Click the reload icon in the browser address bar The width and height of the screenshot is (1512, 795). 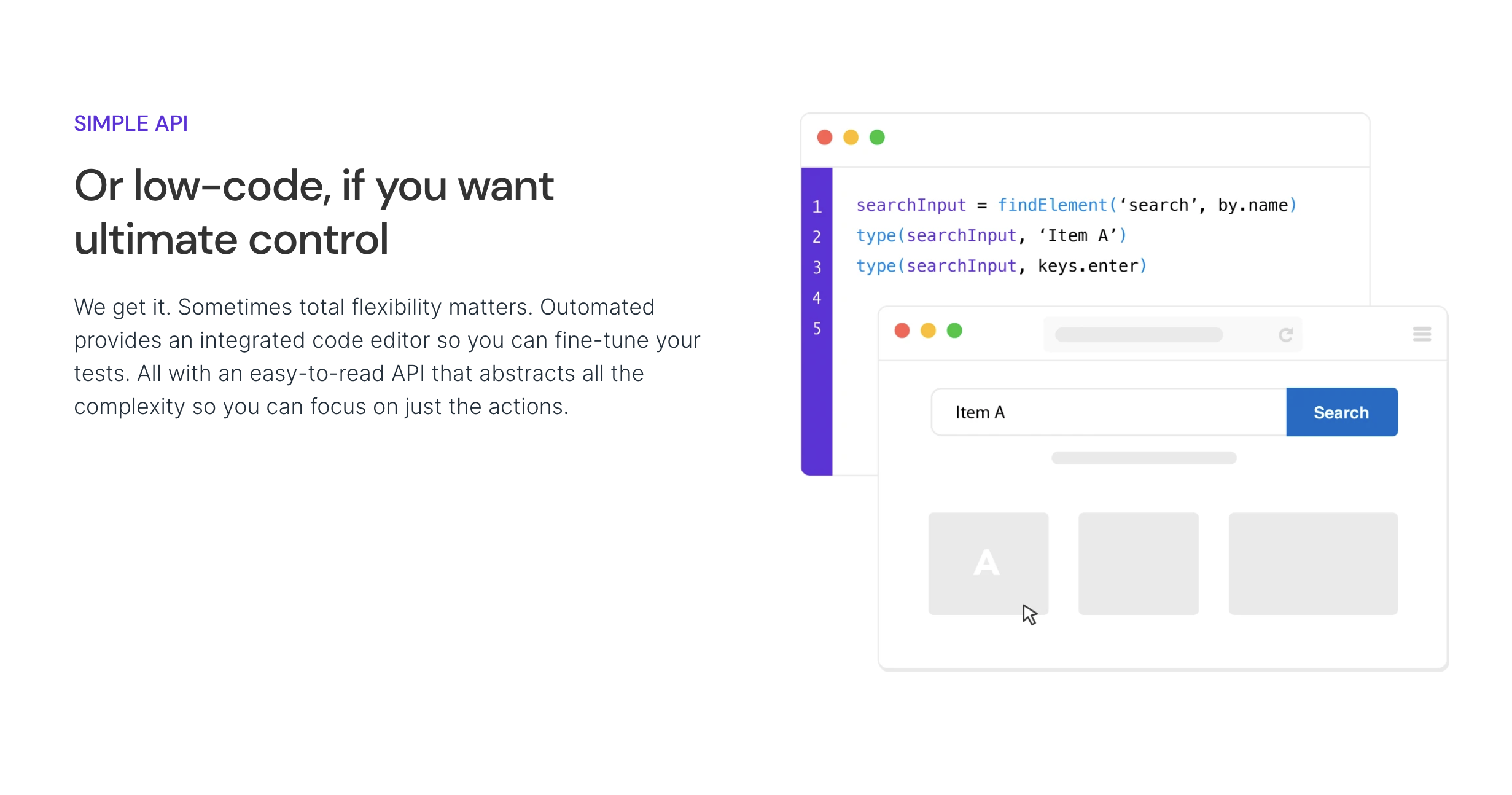[1286, 335]
